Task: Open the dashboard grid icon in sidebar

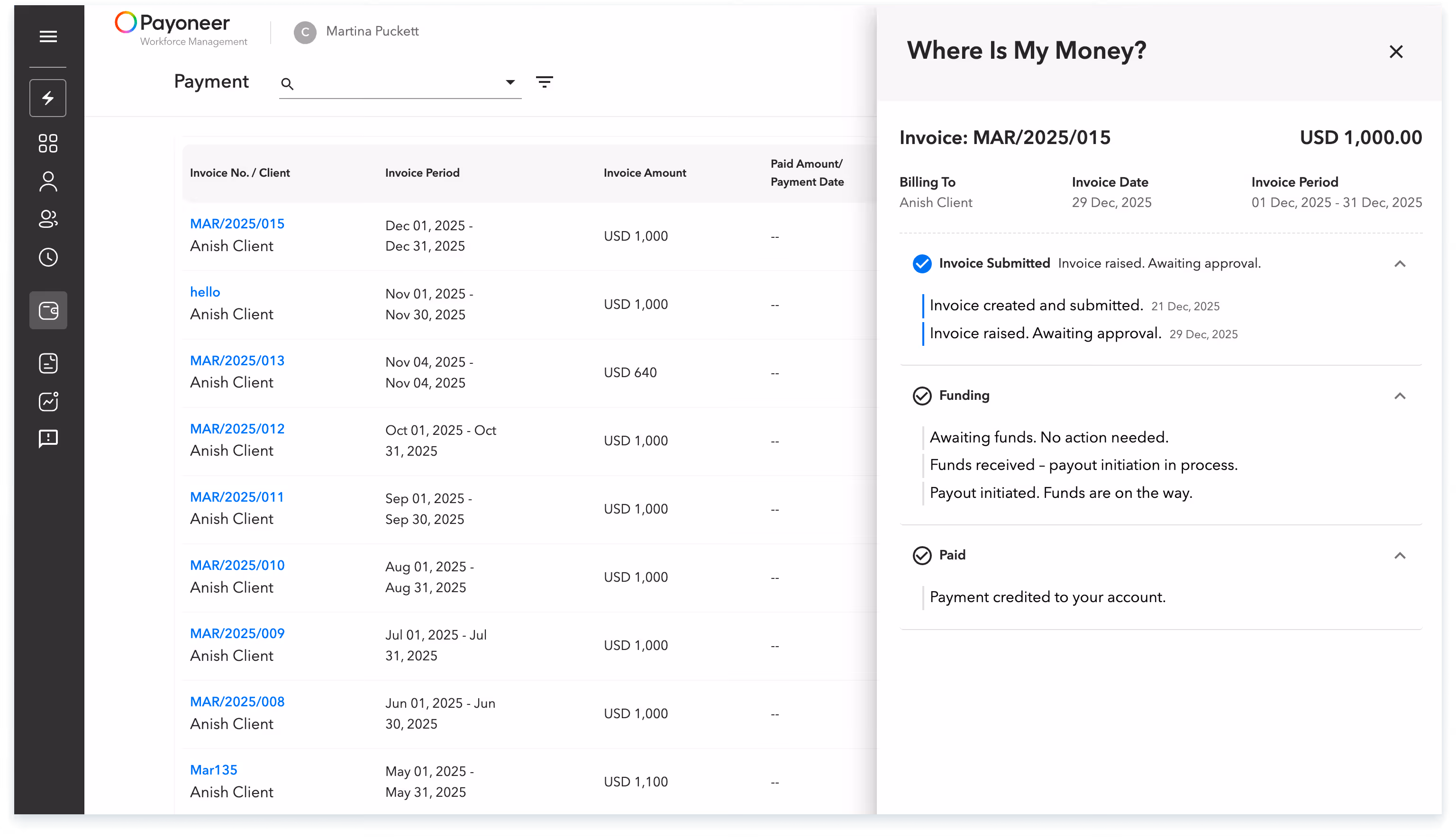Action: pyautogui.click(x=48, y=144)
